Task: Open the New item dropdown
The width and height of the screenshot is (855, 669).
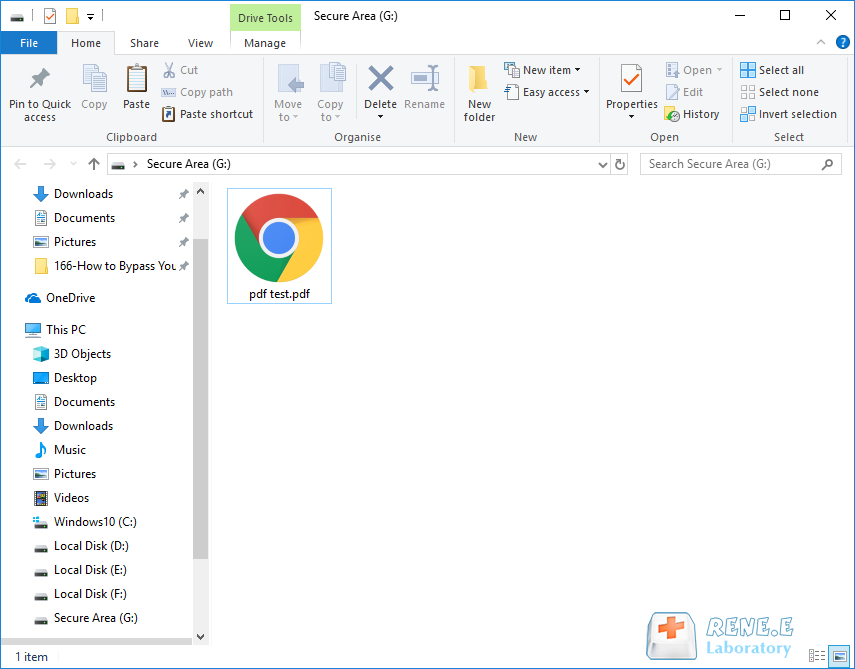Action: (543, 70)
